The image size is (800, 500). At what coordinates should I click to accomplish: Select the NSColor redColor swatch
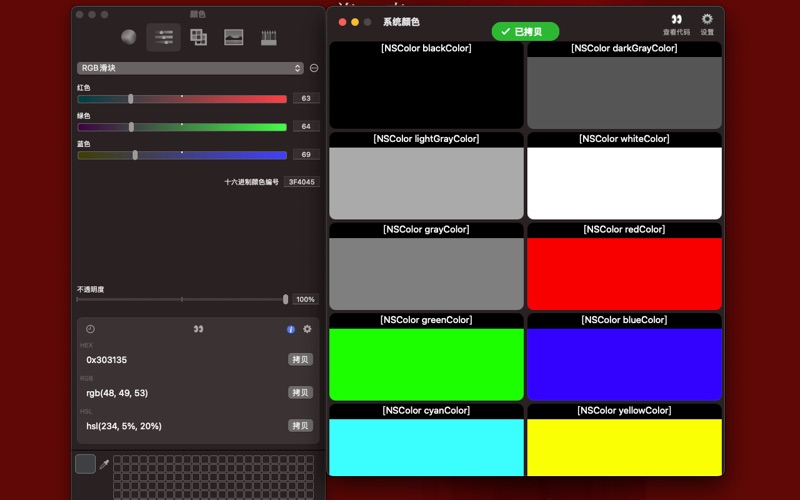[x=624, y=273]
